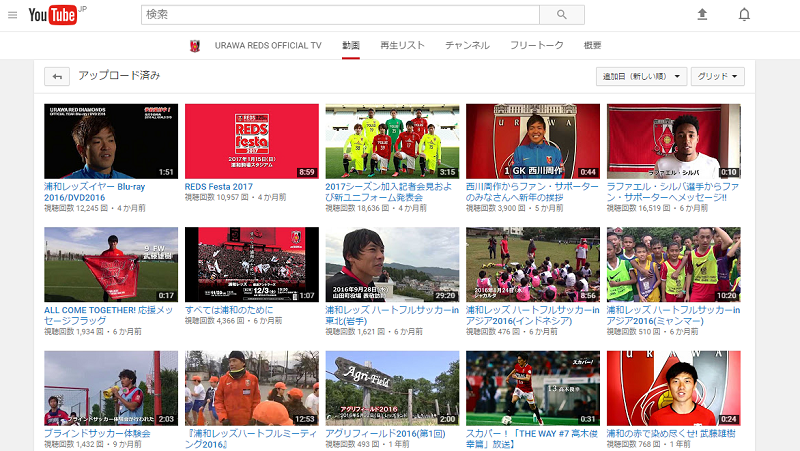
Task: Click the YouTube logo
Action: (x=53, y=15)
